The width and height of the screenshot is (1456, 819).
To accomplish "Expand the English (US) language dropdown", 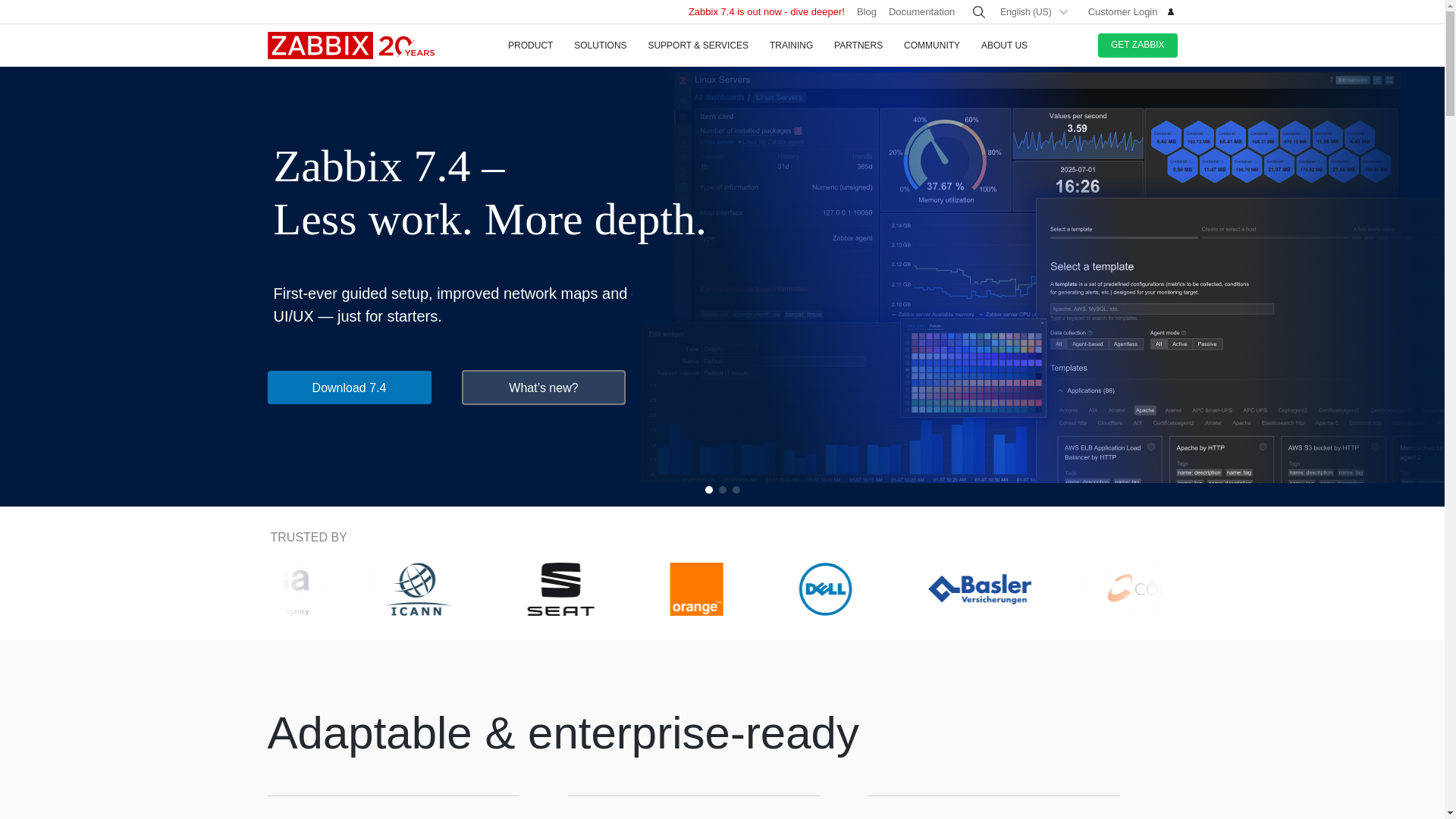I will pyautogui.click(x=1034, y=12).
